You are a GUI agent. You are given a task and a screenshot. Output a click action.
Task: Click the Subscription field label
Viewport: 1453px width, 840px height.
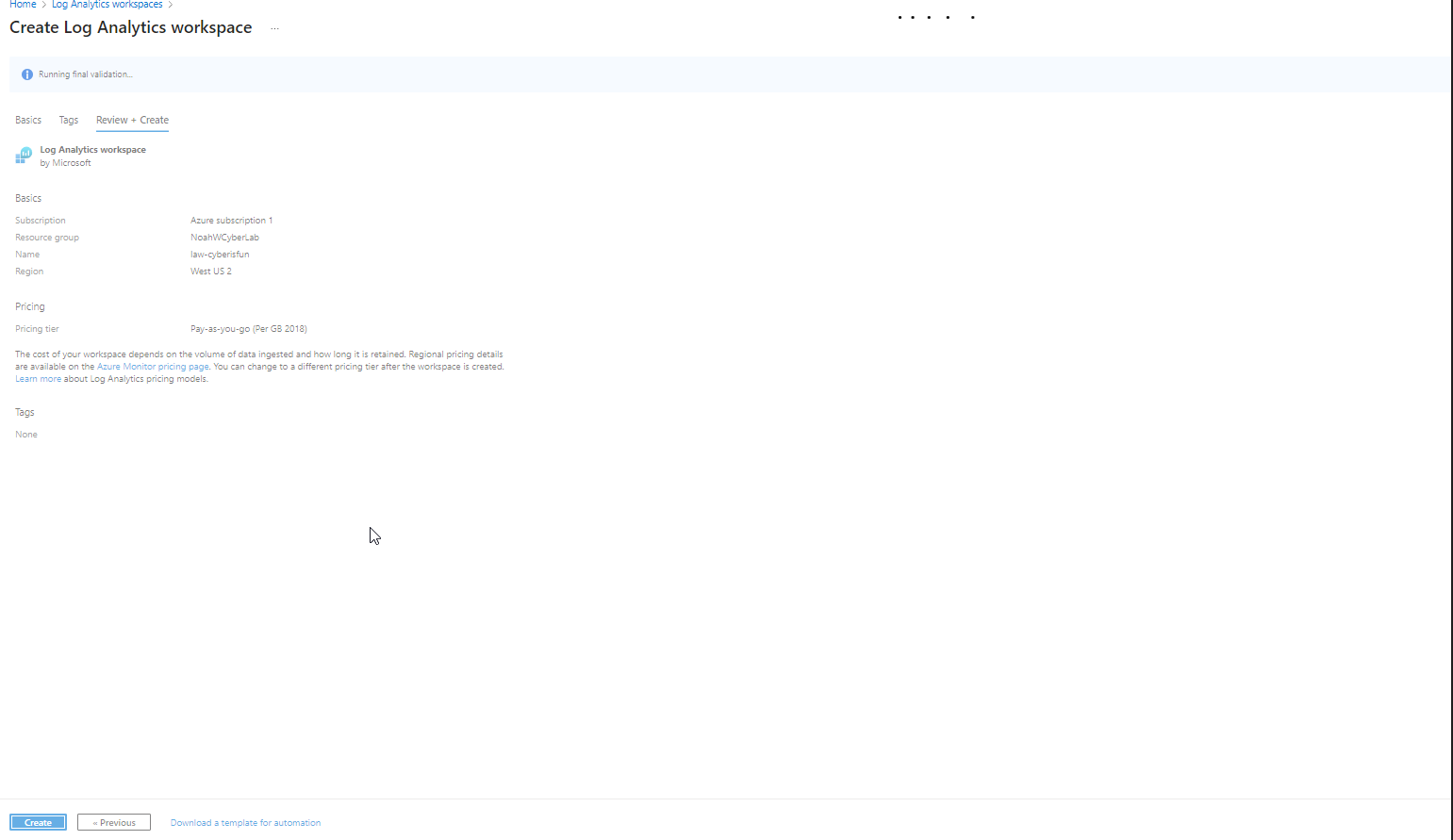pos(41,221)
